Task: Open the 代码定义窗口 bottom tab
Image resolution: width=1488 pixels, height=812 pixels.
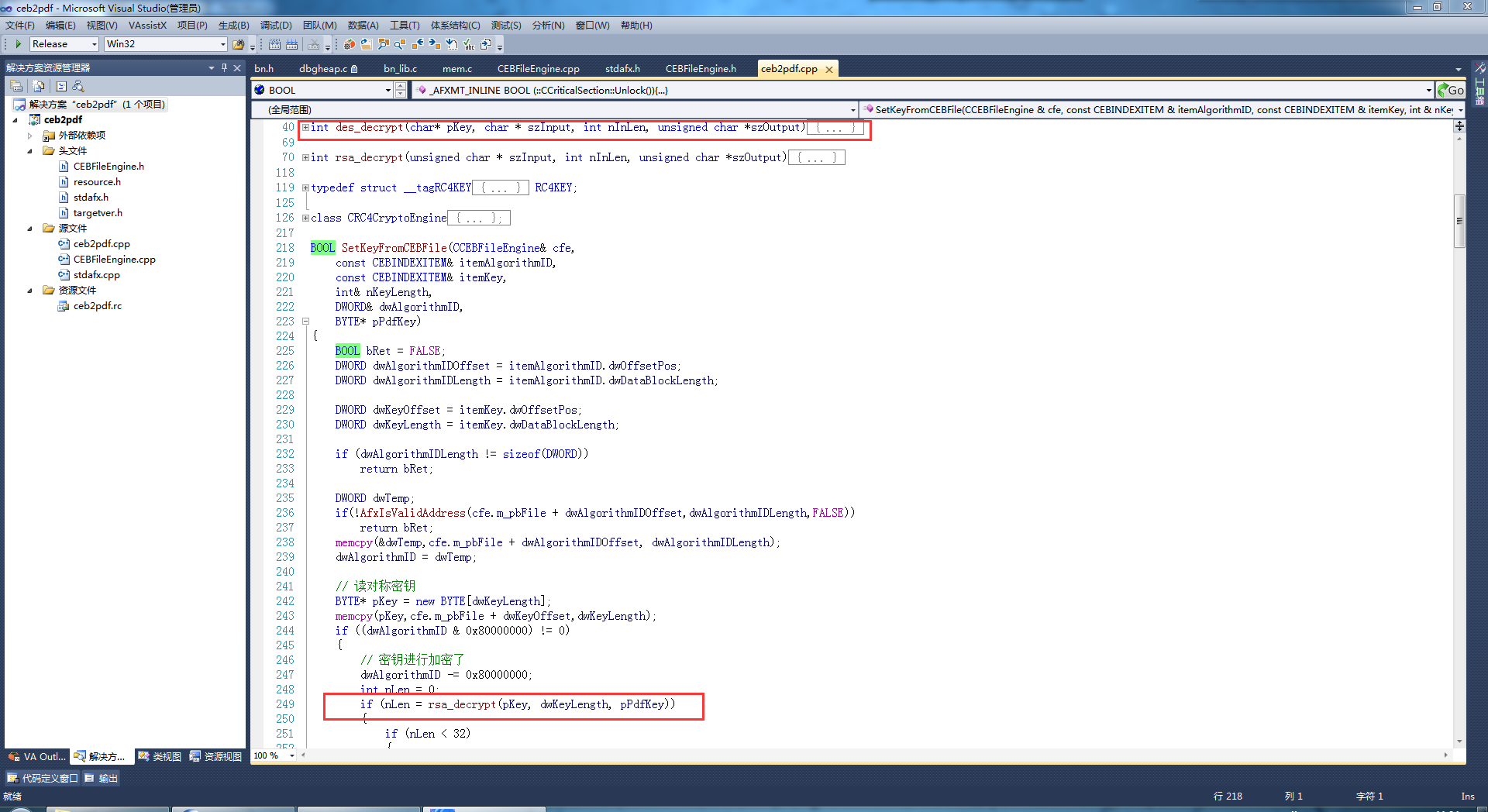Action: [43, 778]
